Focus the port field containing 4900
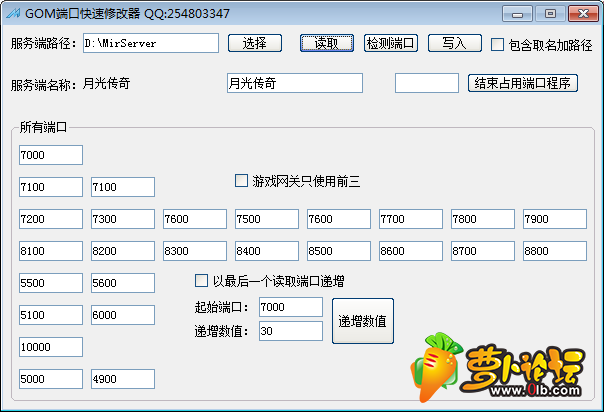604x412 pixels. 123,379
